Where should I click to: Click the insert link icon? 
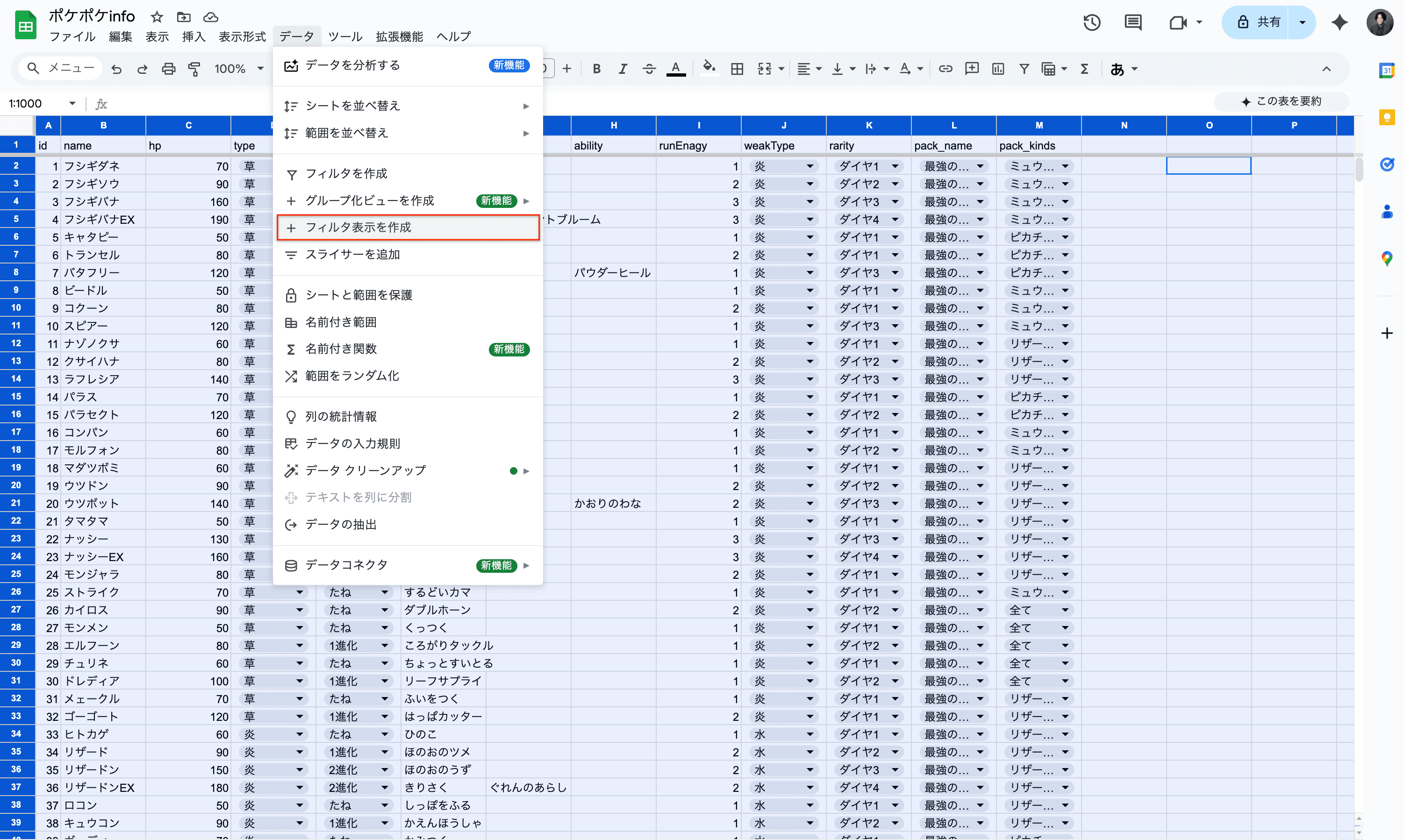click(x=945, y=69)
